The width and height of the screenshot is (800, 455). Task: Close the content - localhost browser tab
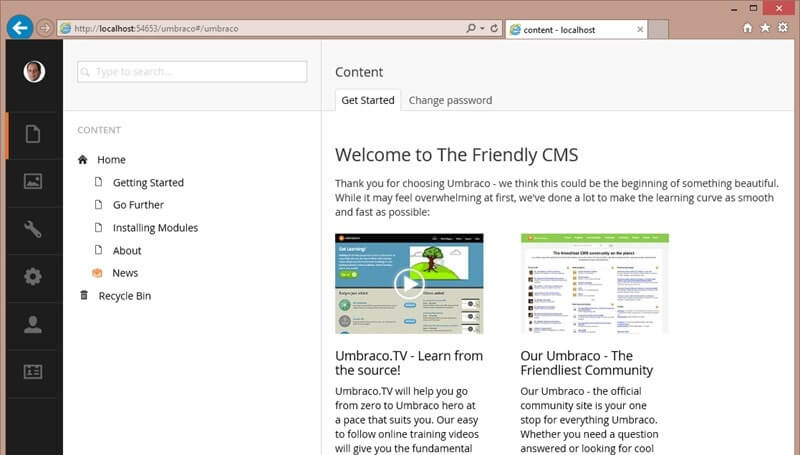point(640,30)
